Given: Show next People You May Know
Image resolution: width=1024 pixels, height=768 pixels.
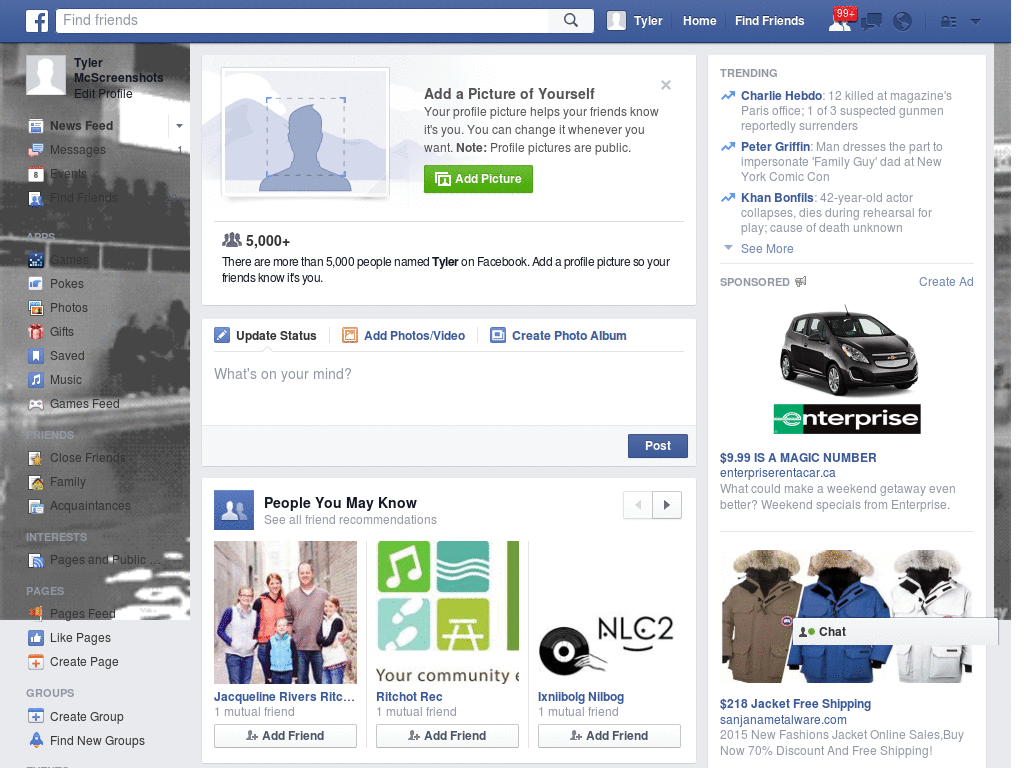Looking at the screenshot, I should pos(667,505).
